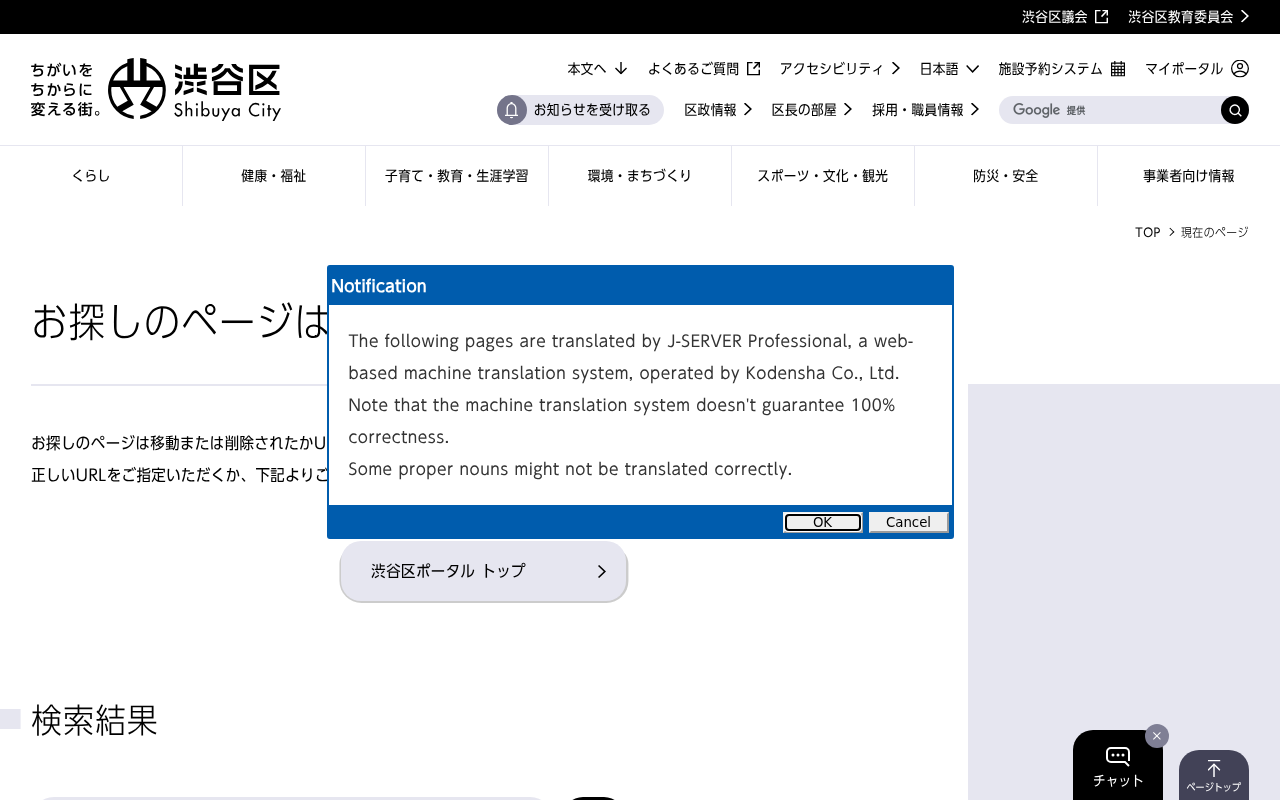
Task: Click the calendar icon beside 施設予約システム
Action: pyautogui.click(x=1118, y=68)
